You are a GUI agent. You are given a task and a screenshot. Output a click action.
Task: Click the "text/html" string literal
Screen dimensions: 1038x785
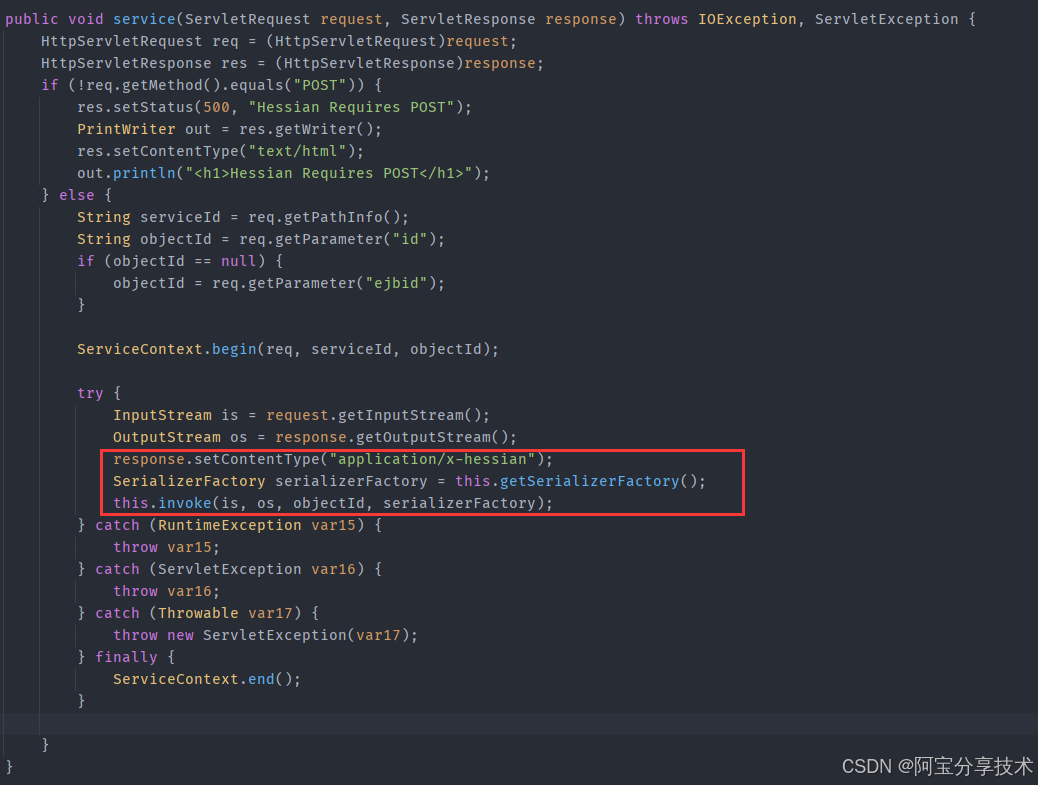click(x=297, y=151)
